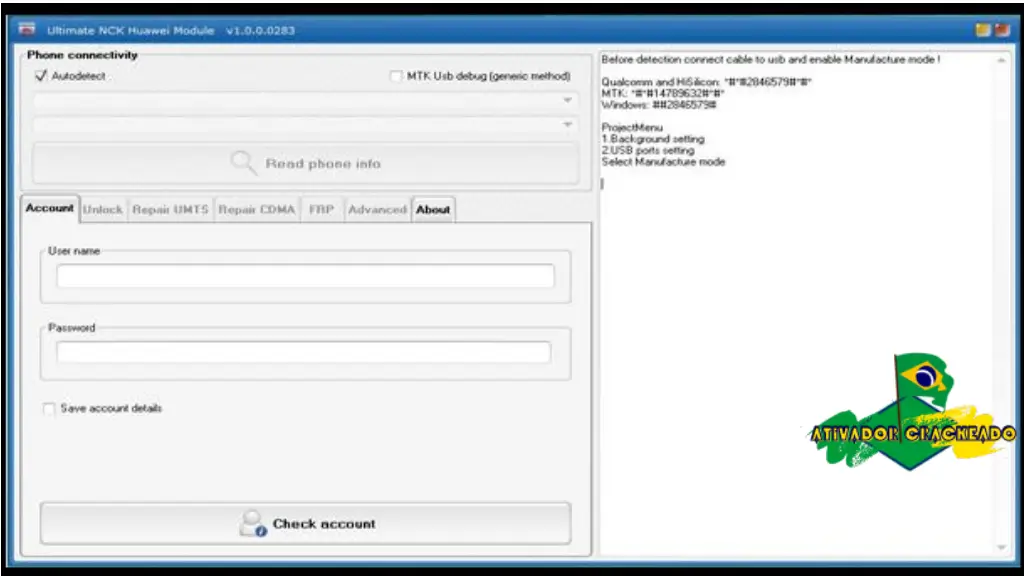Click the 'Windows:' code line in log
This screenshot has height=576, width=1024.
coord(659,104)
